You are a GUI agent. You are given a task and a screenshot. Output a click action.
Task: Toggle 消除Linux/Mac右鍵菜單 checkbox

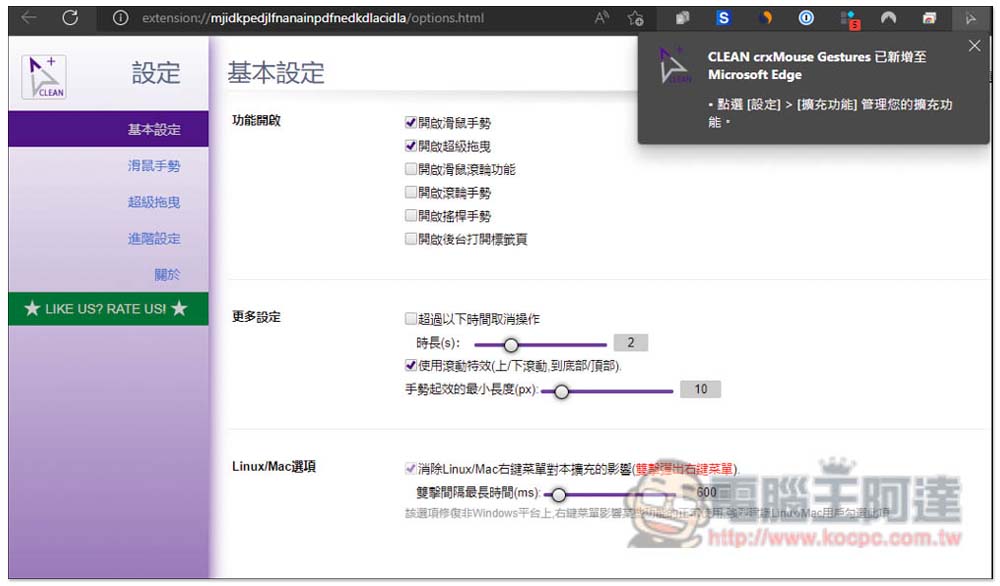pos(411,469)
